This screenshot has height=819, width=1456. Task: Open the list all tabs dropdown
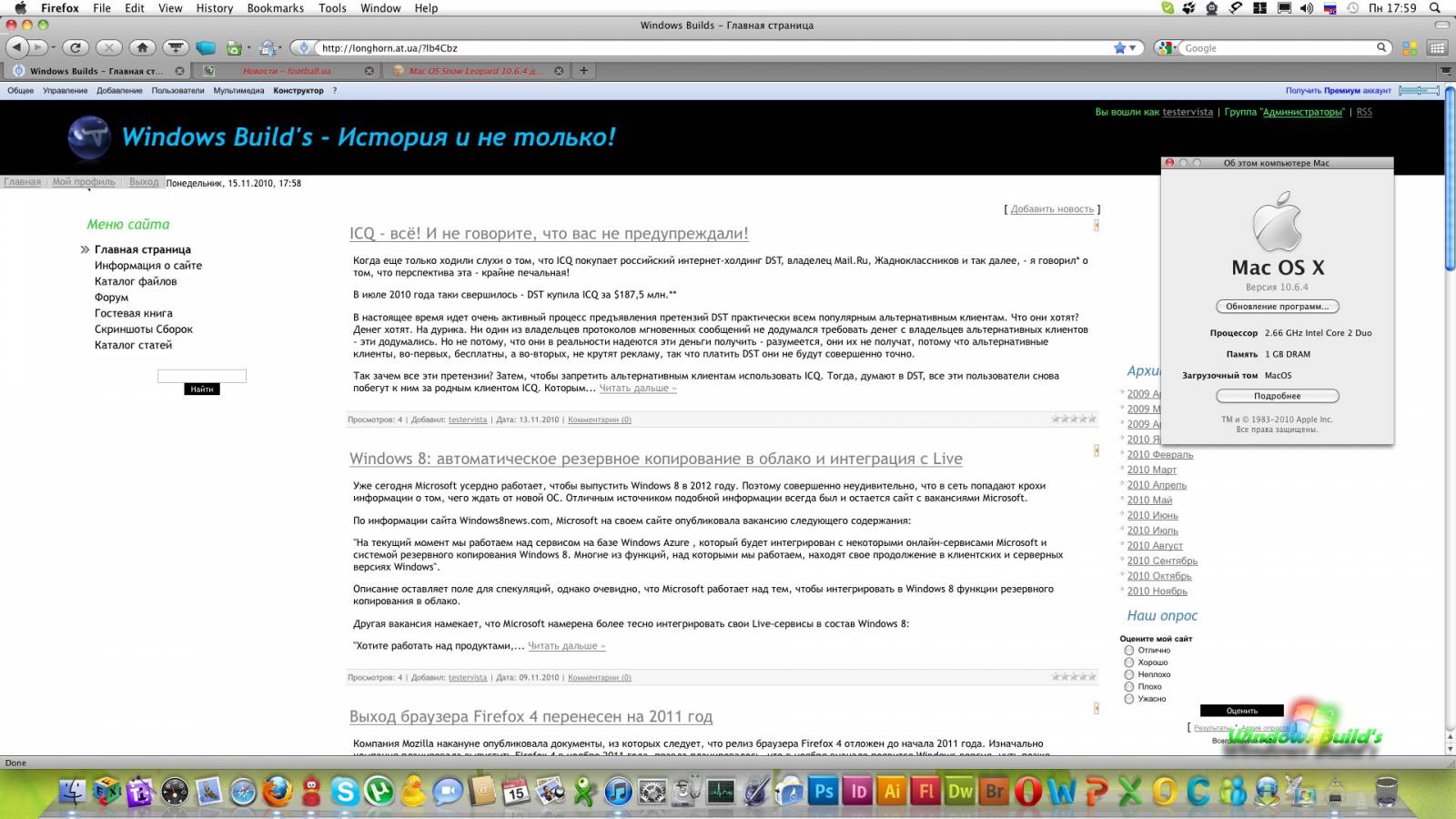point(1446,70)
